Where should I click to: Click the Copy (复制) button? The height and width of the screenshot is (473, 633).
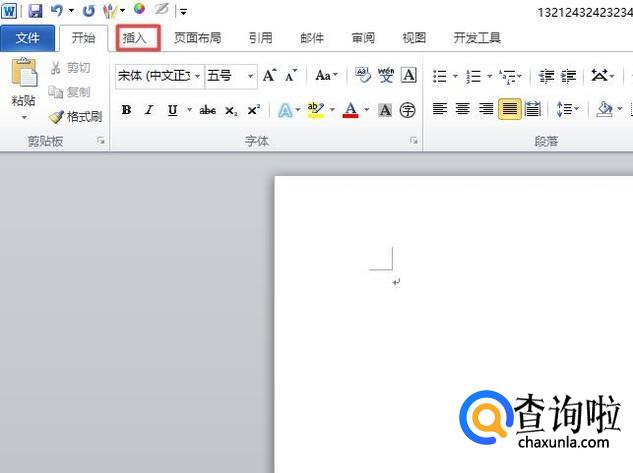69,92
